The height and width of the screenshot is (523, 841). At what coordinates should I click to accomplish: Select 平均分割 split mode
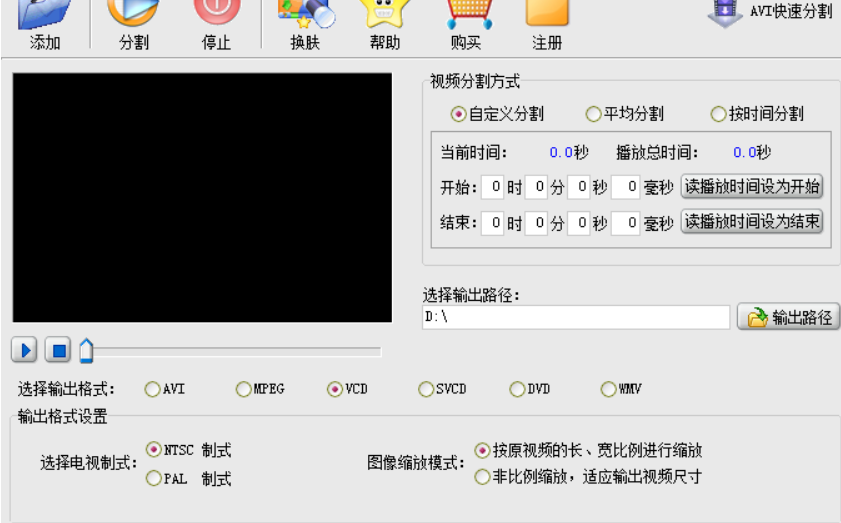click(x=625, y=114)
